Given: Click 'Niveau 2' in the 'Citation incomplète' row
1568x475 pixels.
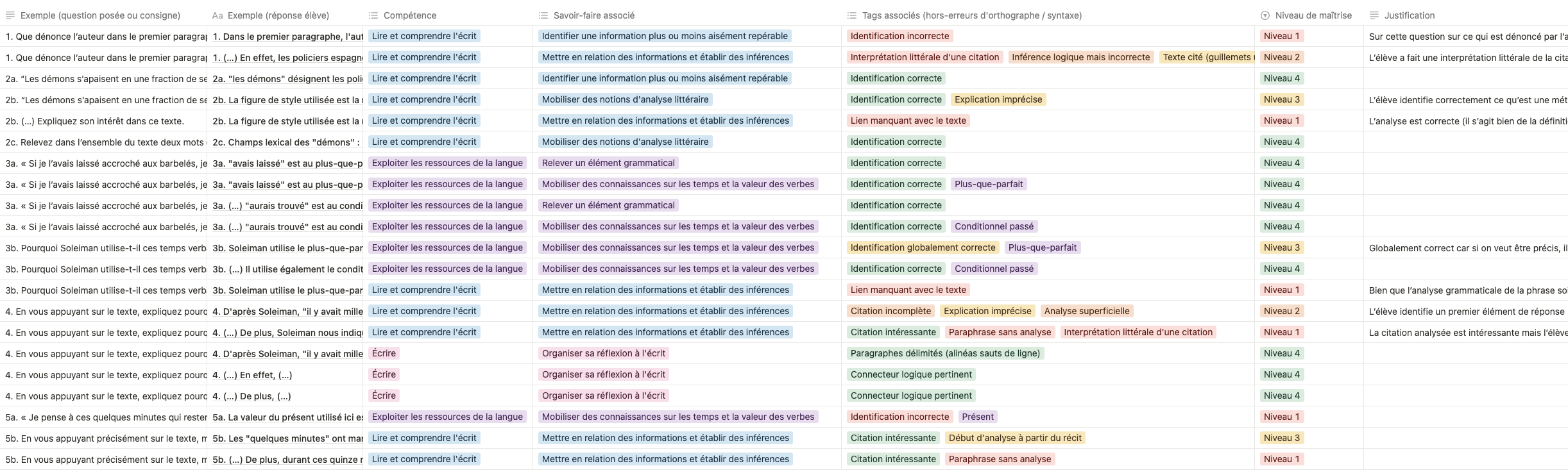Looking at the screenshot, I should [1282, 311].
